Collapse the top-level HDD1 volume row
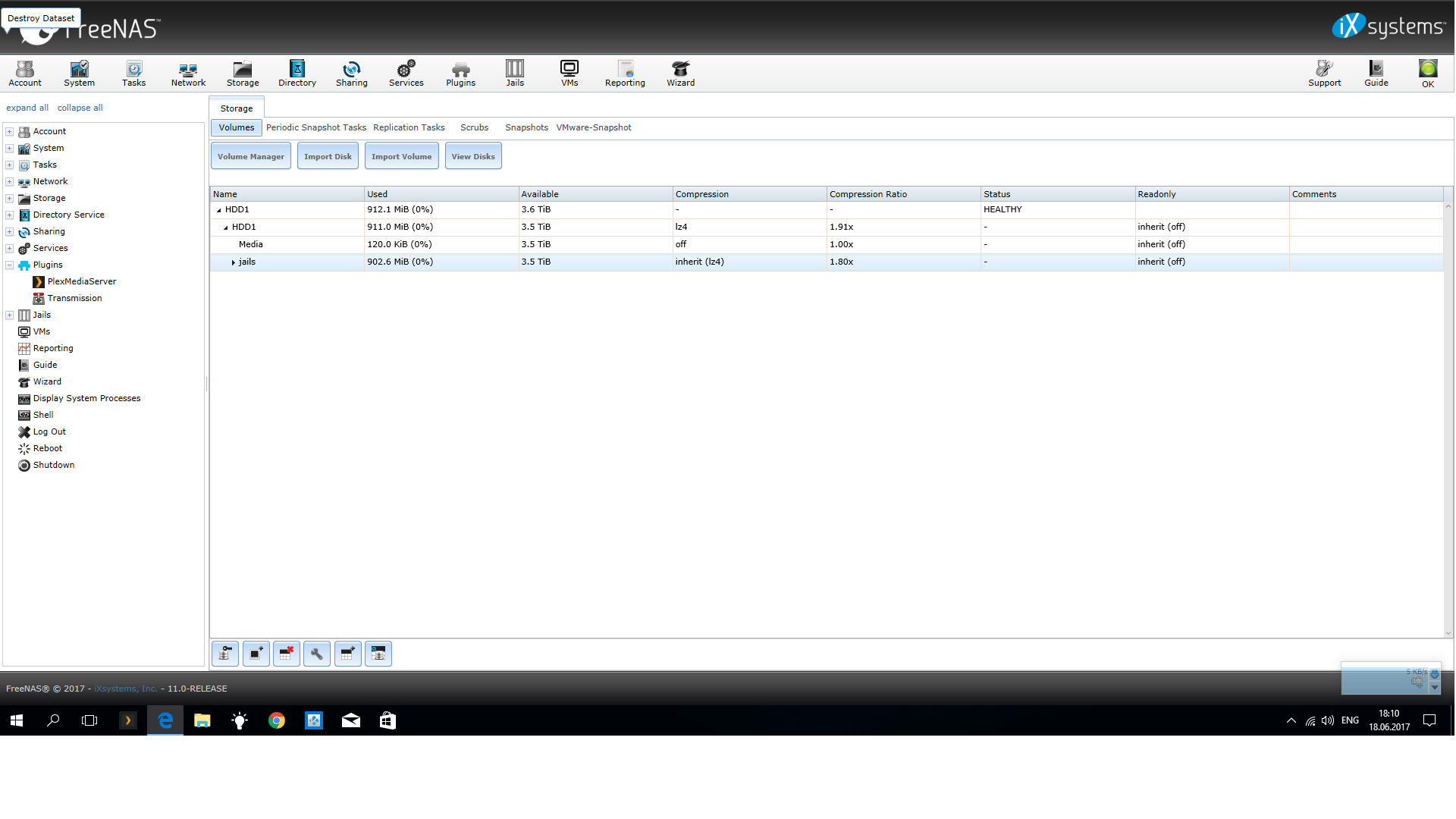Screen dimensions: 1456x819 tap(219, 210)
